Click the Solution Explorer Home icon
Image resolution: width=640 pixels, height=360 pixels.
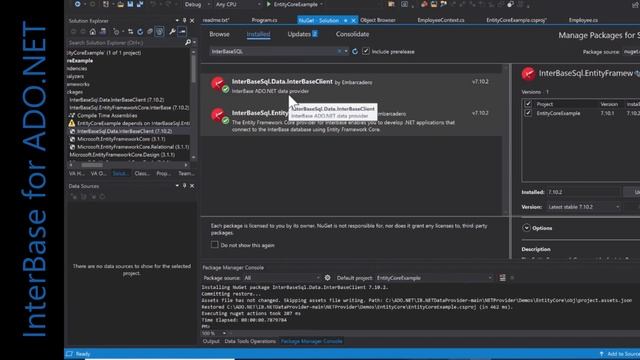click(x=93, y=31)
